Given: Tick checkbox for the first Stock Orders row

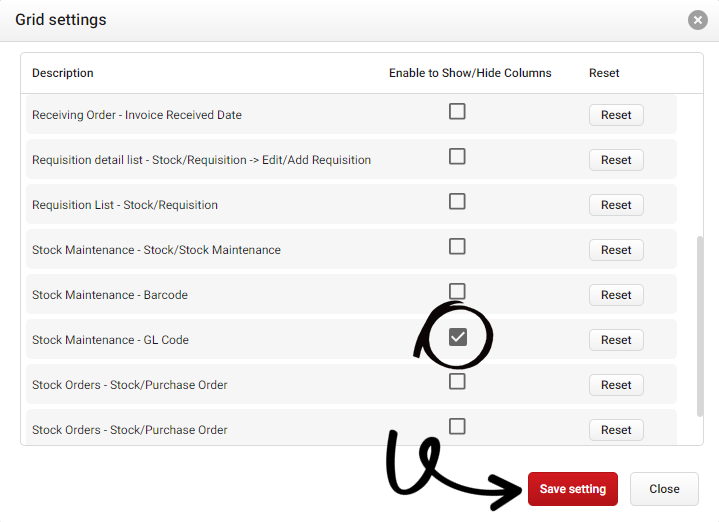Looking at the screenshot, I should [457, 381].
